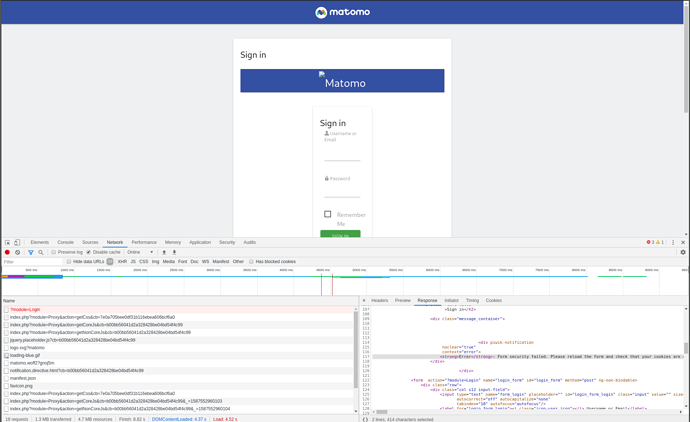Image resolution: width=690 pixels, height=422 pixels.
Task: Close the DevTools panel
Action: click(683, 242)
